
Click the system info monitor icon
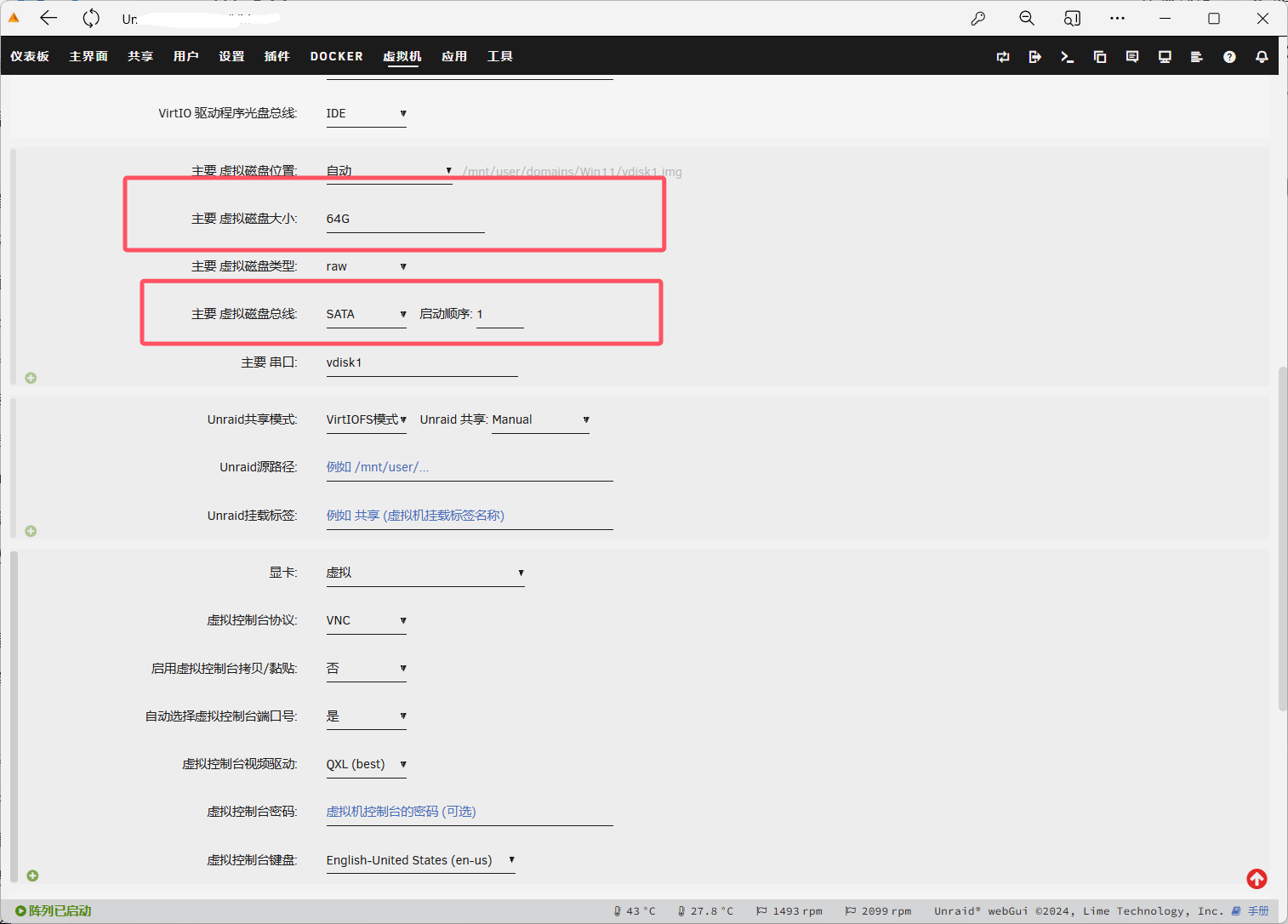click(1165, 57)
